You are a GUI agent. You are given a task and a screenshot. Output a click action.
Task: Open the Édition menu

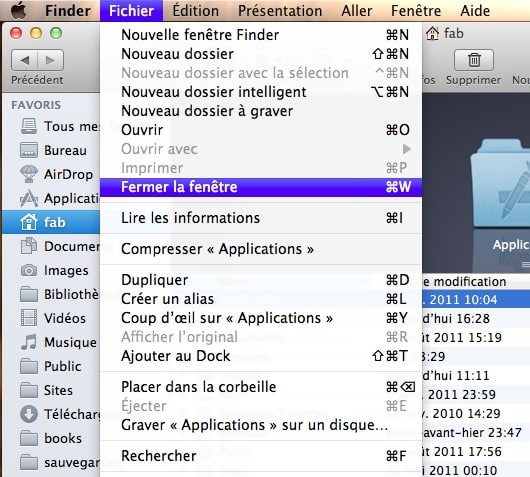click(196, 11)
